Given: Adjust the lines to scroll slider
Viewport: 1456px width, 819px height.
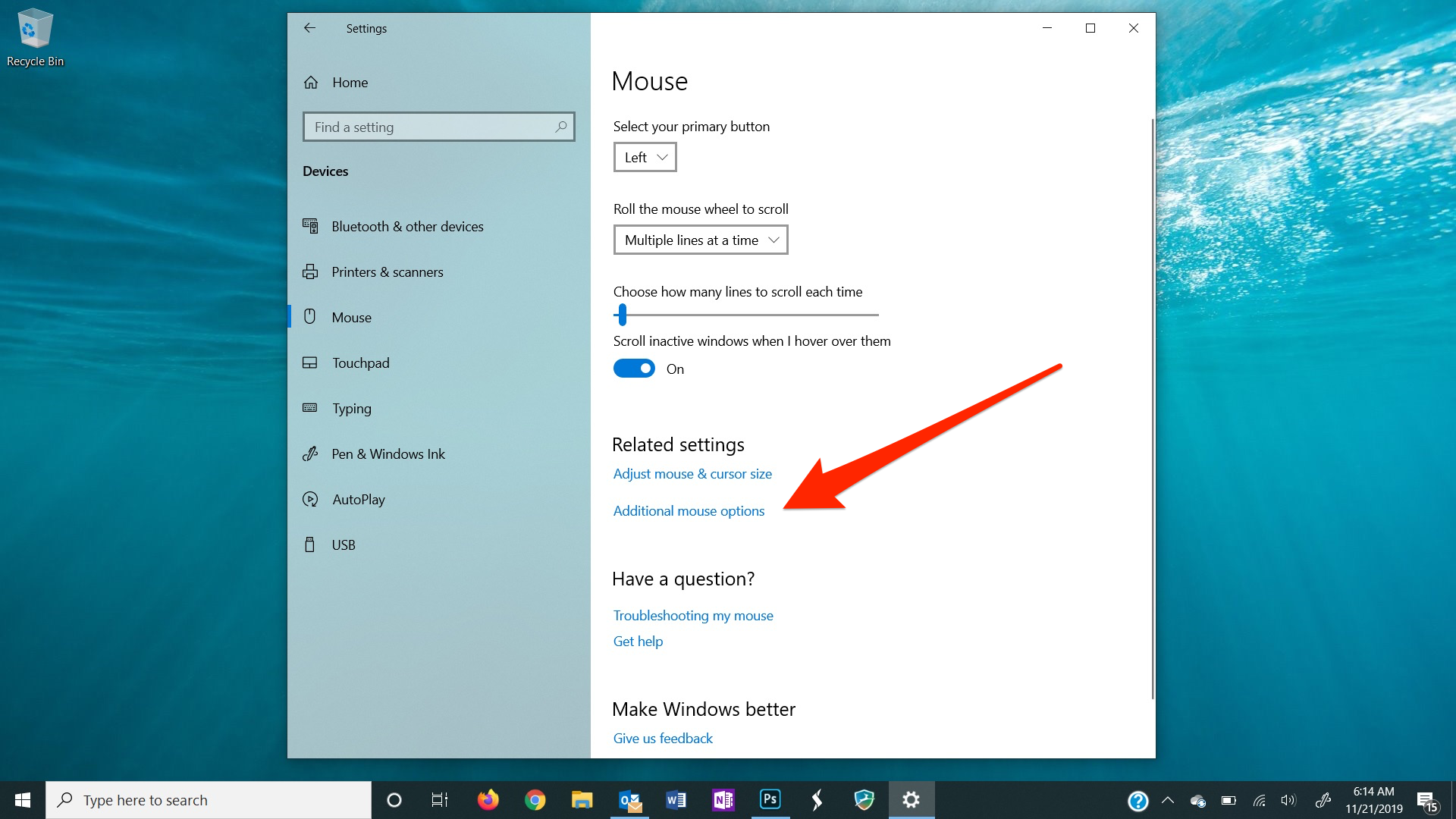Looking at the screenshot, I should [623, 314].
